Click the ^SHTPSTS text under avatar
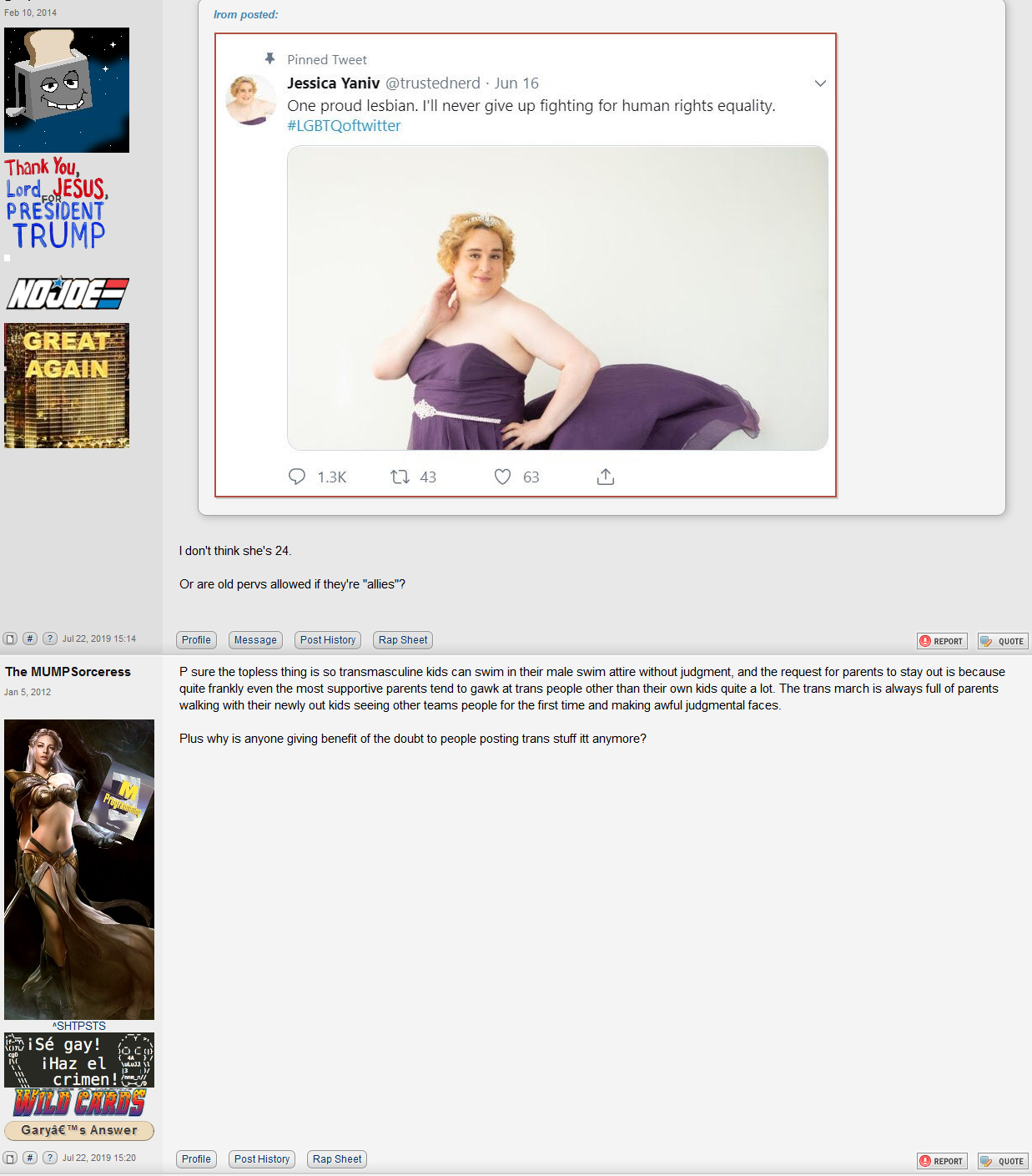Image resolution: width=1032 pixels, height=1176 pixels. [79, 1026]
